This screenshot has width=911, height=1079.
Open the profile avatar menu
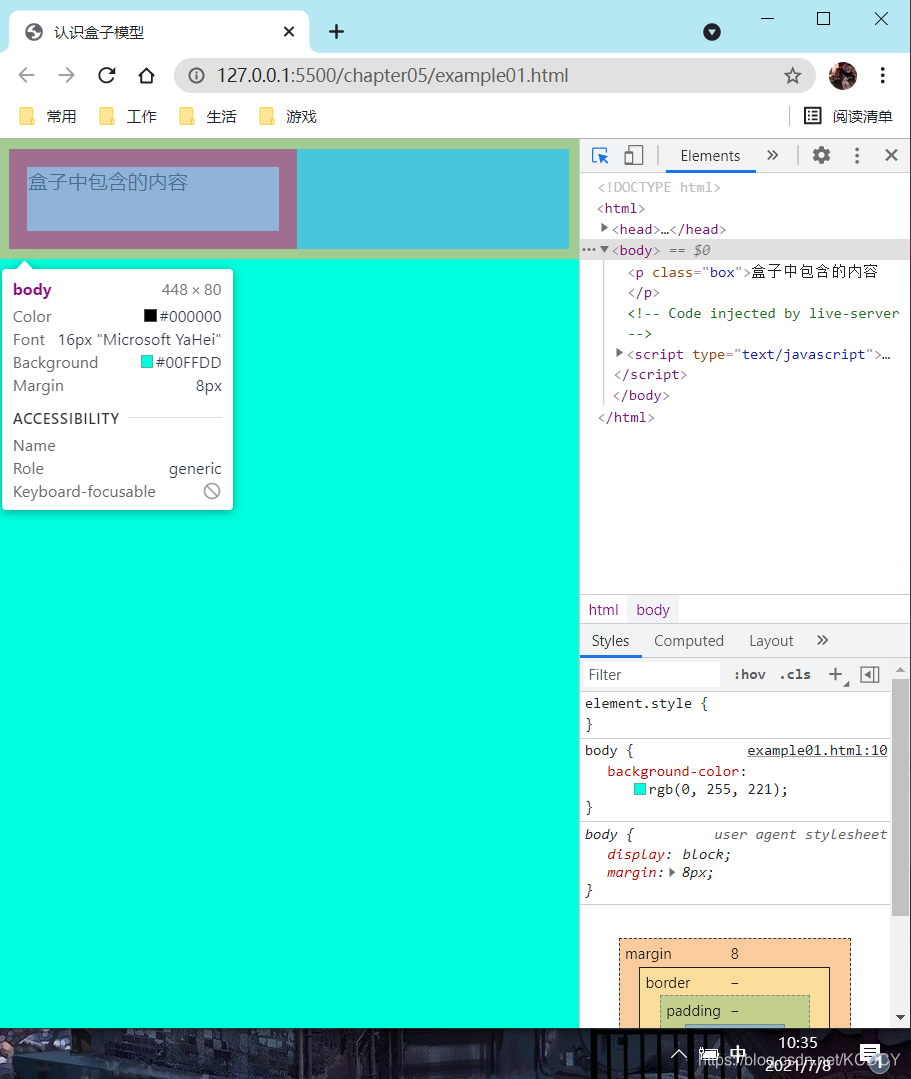(842, 76)
